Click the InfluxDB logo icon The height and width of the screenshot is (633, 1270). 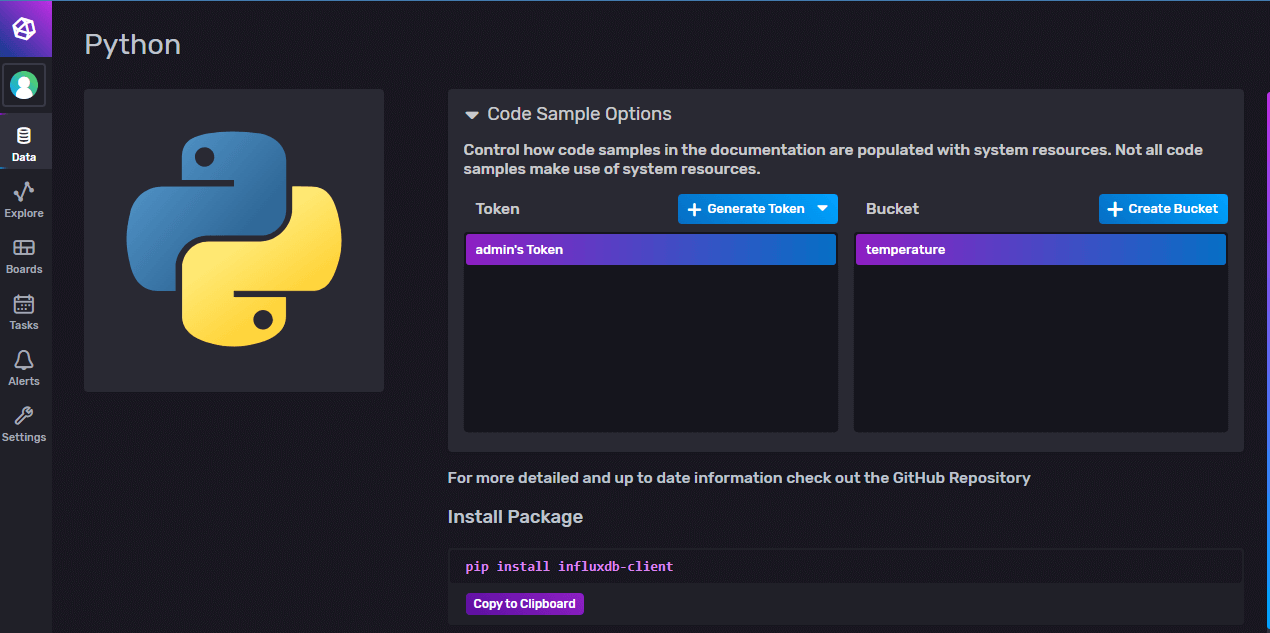pos(24,28)
